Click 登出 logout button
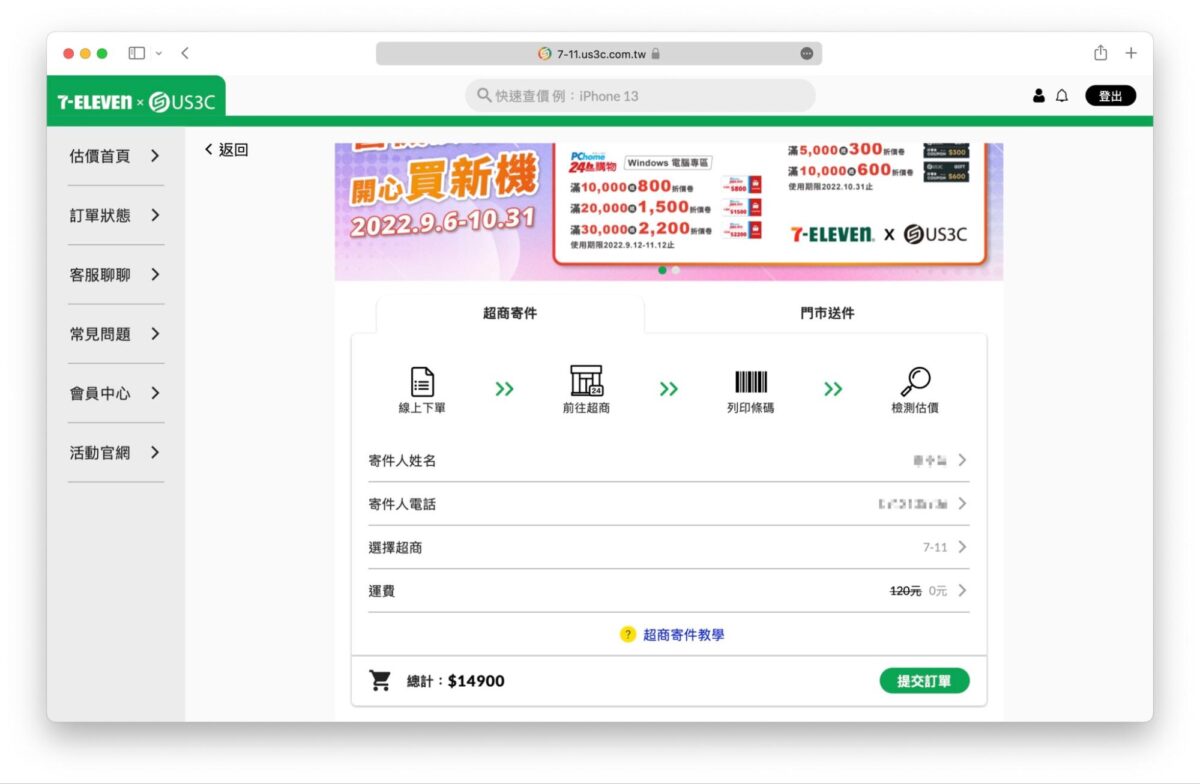The width and height of the screenshot is (1200, 784). pos(1111,96)
